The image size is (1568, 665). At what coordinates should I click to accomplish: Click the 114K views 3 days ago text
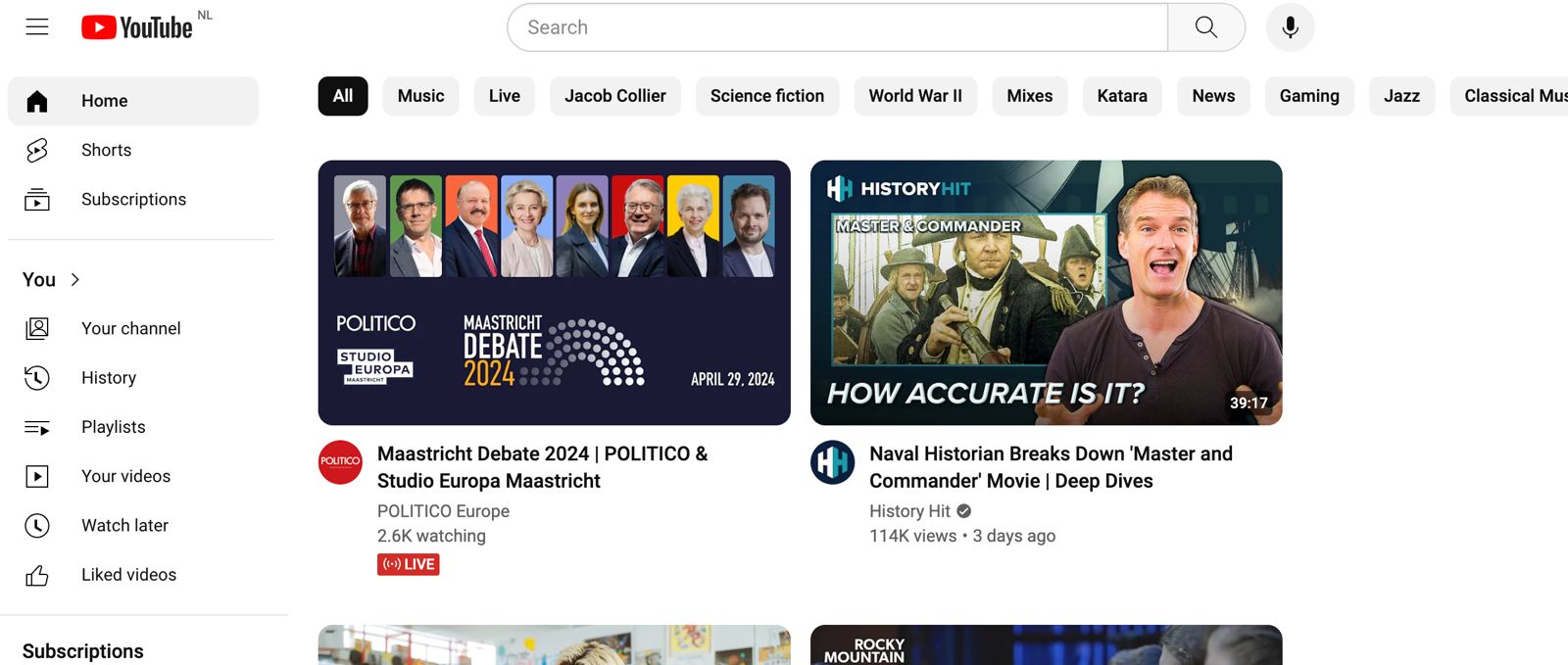click(x=962, y=536)
